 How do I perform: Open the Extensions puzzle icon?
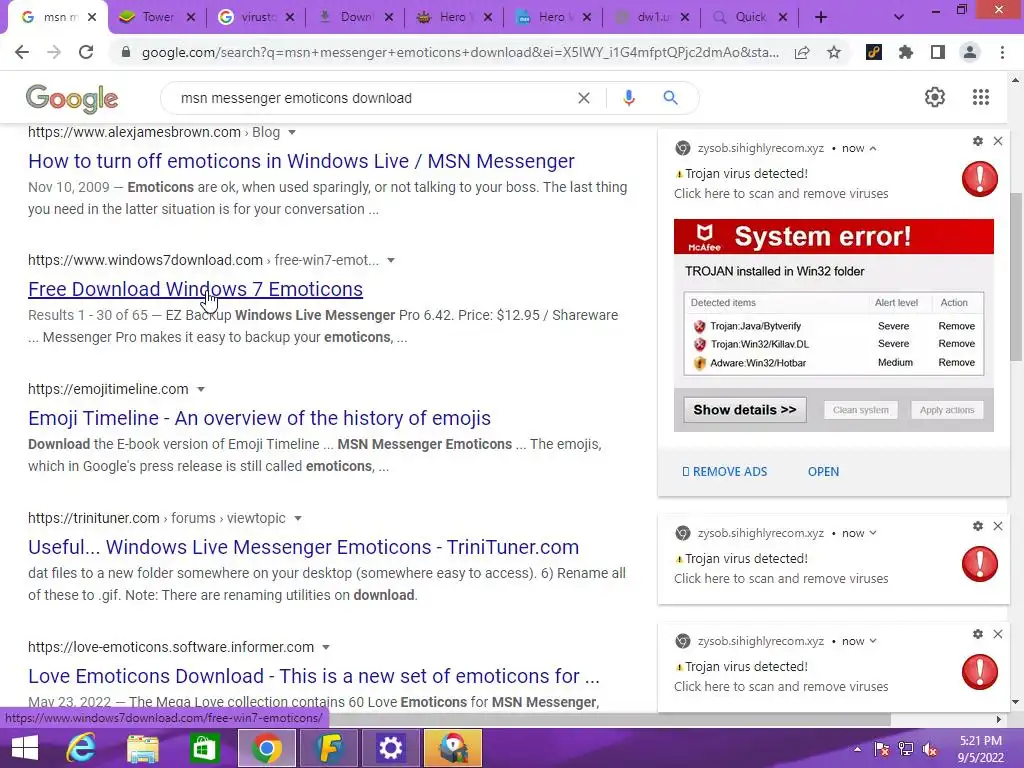click(906, 52)
